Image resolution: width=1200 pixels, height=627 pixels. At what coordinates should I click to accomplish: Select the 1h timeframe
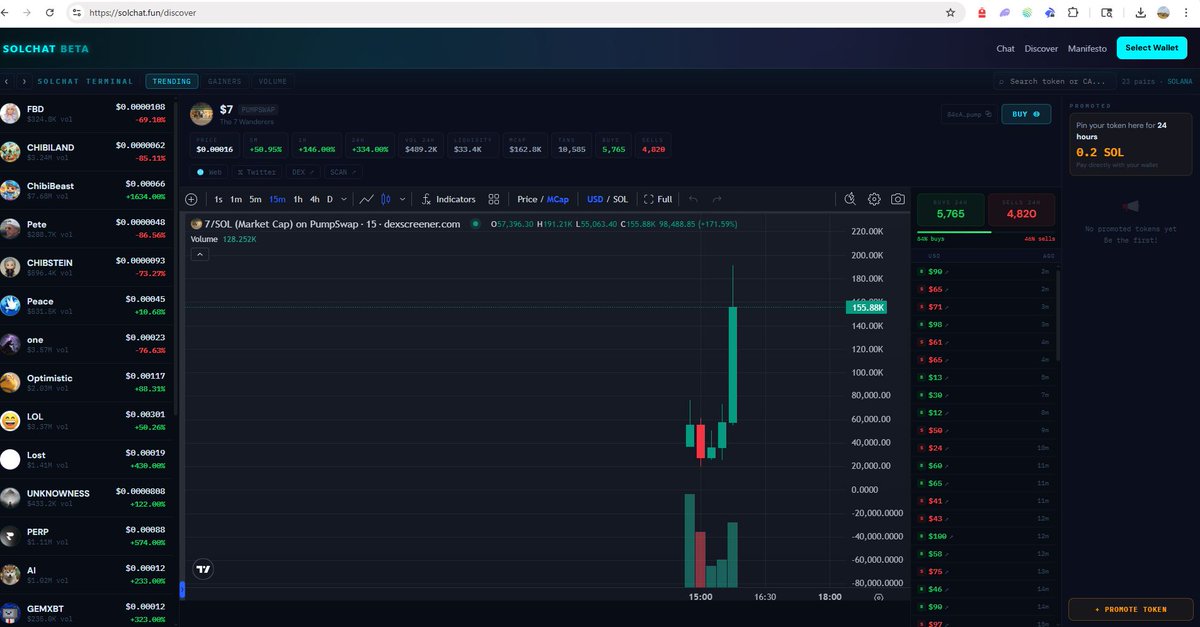(x=298, y=199)
